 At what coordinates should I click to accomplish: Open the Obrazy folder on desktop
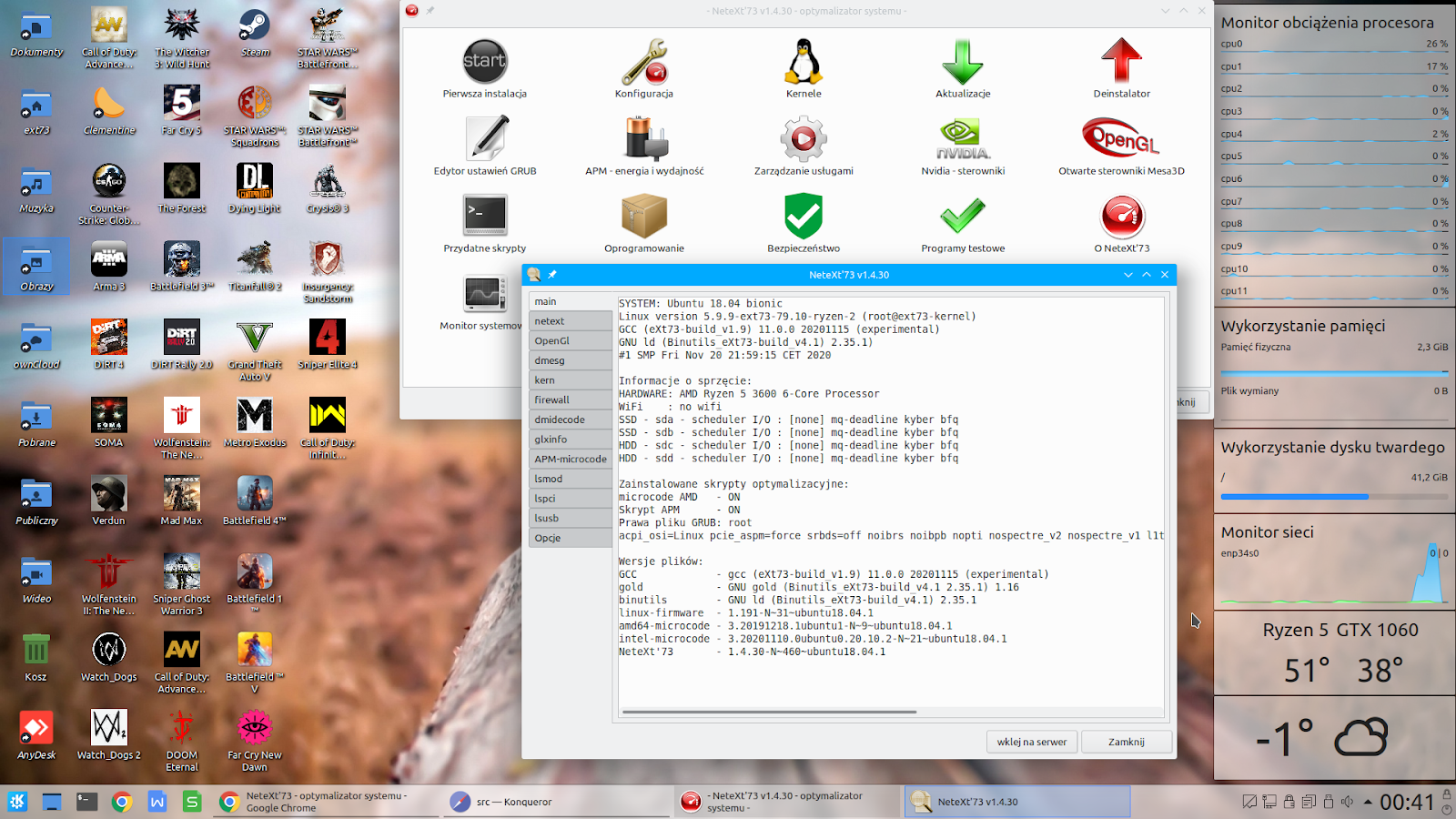tap(36, 267)
